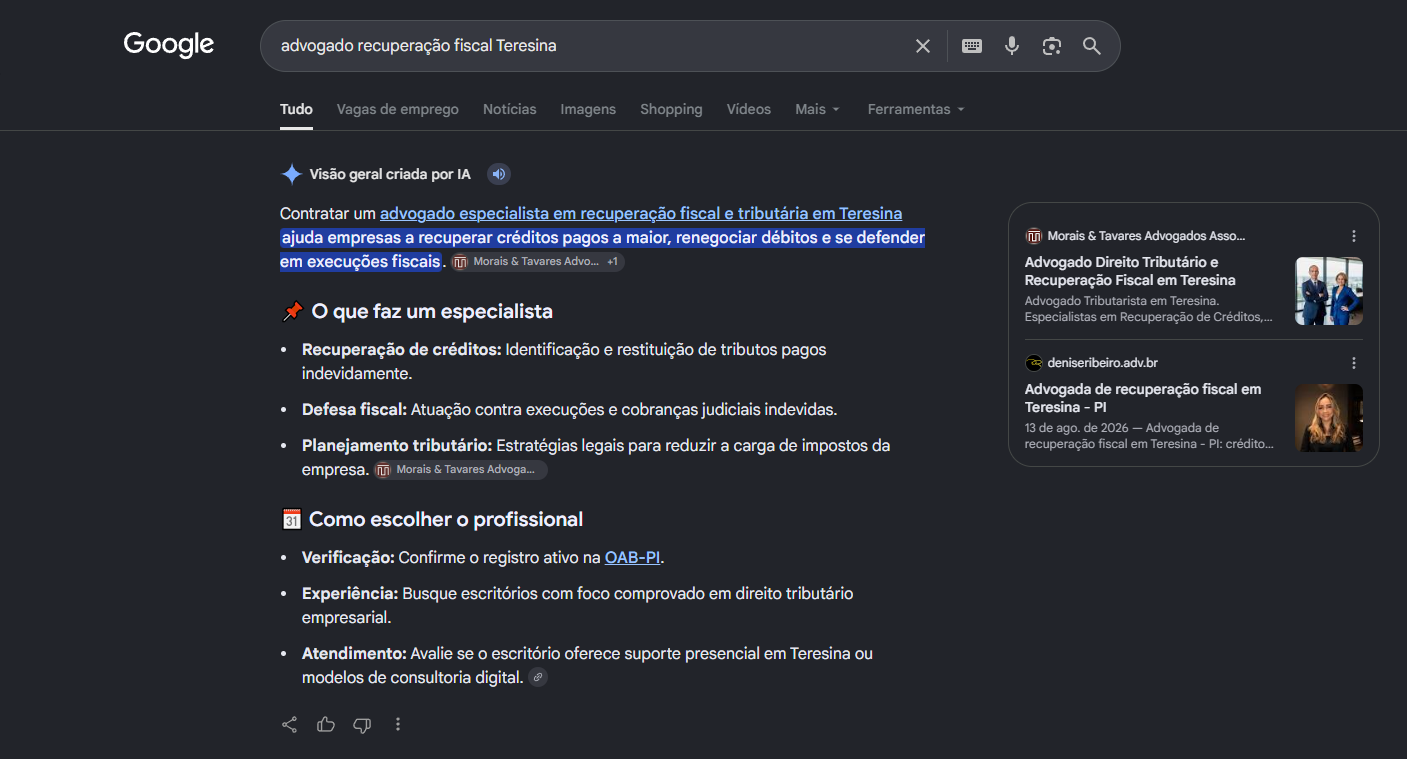Listen to the AI overview speaker icon

pyautogui.click(x=499, y=175)
